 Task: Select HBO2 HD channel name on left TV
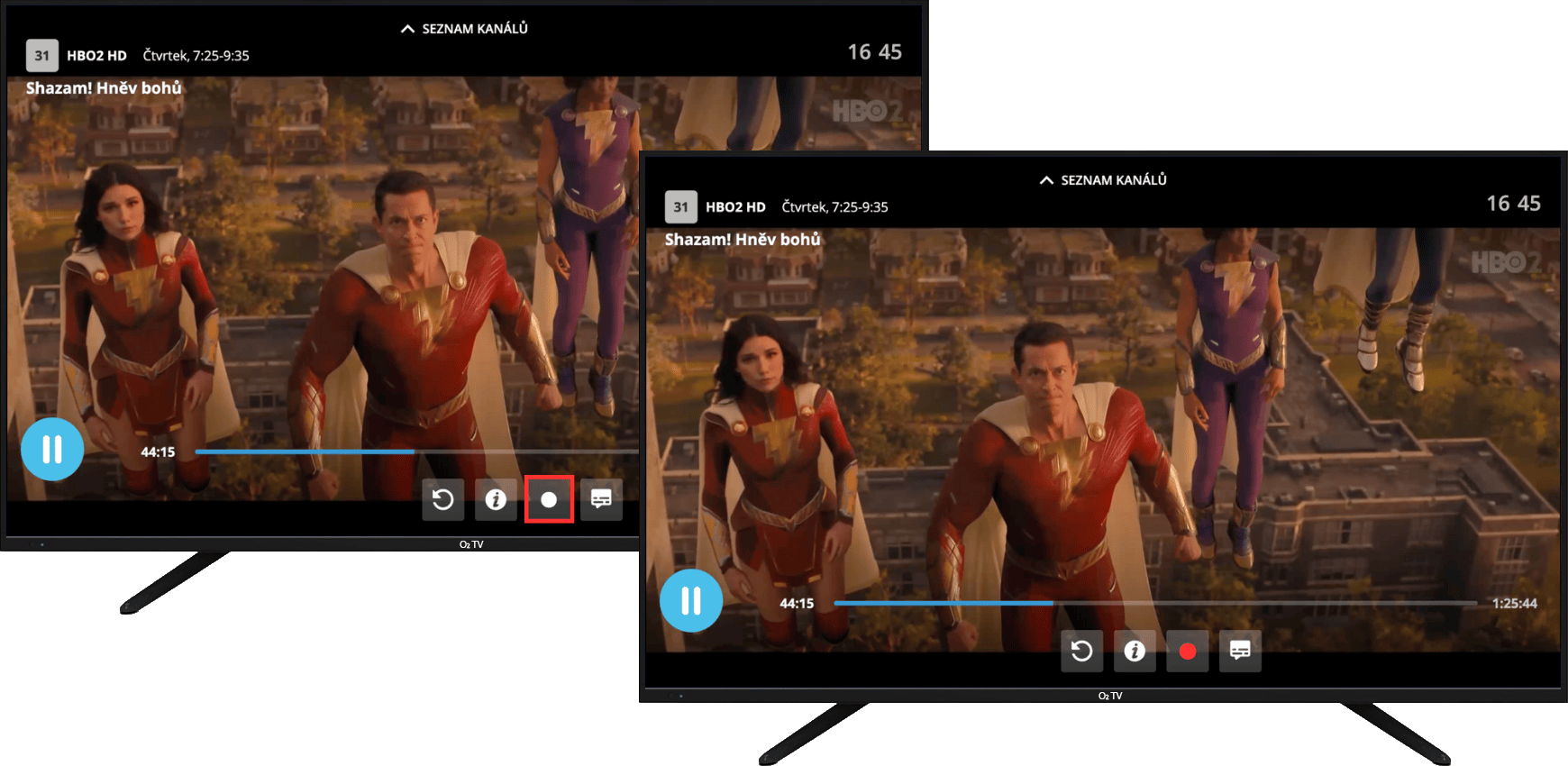(96, 56)
